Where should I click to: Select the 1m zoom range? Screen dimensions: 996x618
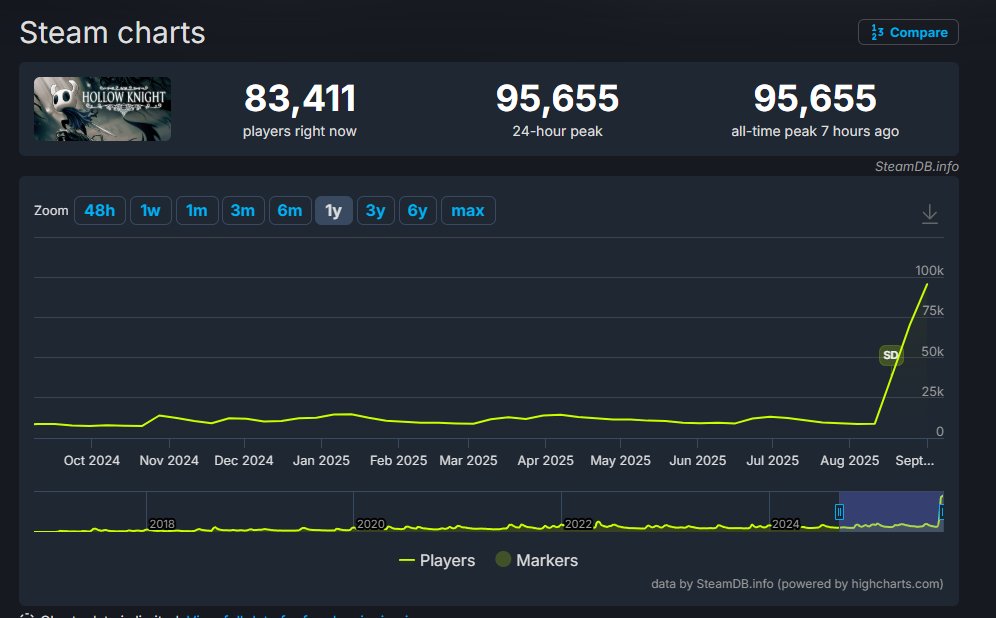[x=197, y=211]
